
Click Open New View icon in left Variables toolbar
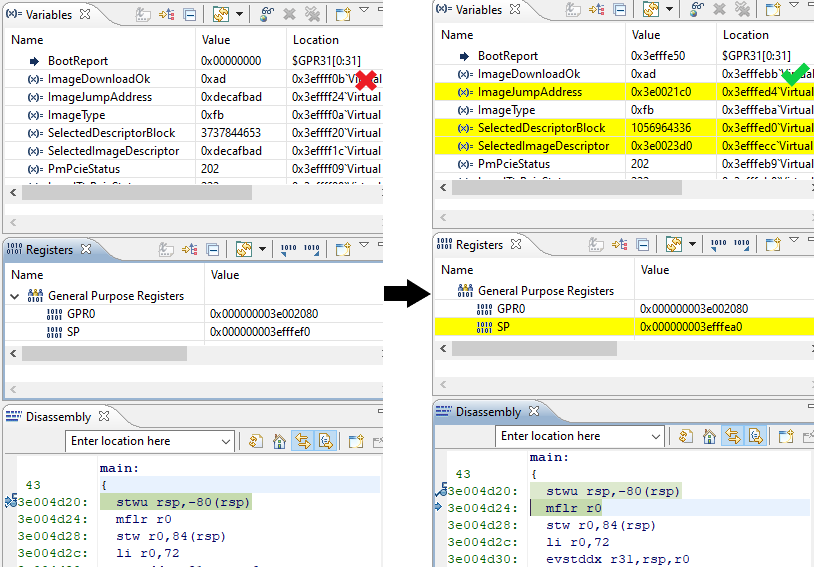click(343, 15)
